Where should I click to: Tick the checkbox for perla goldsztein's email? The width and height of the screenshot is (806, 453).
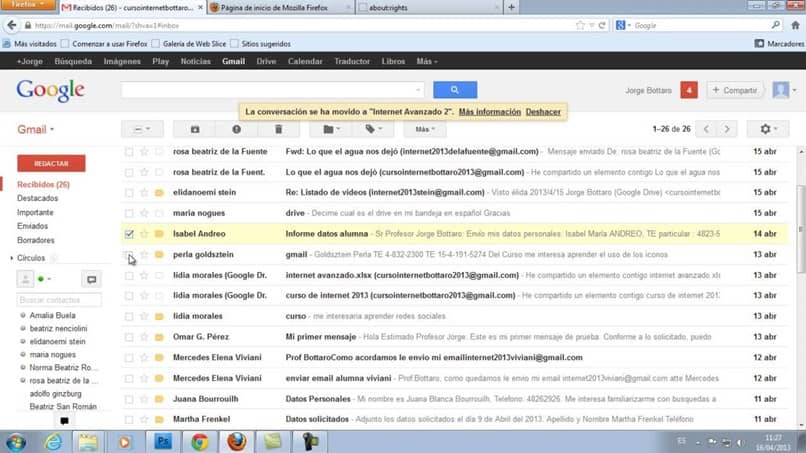point(129,255)
